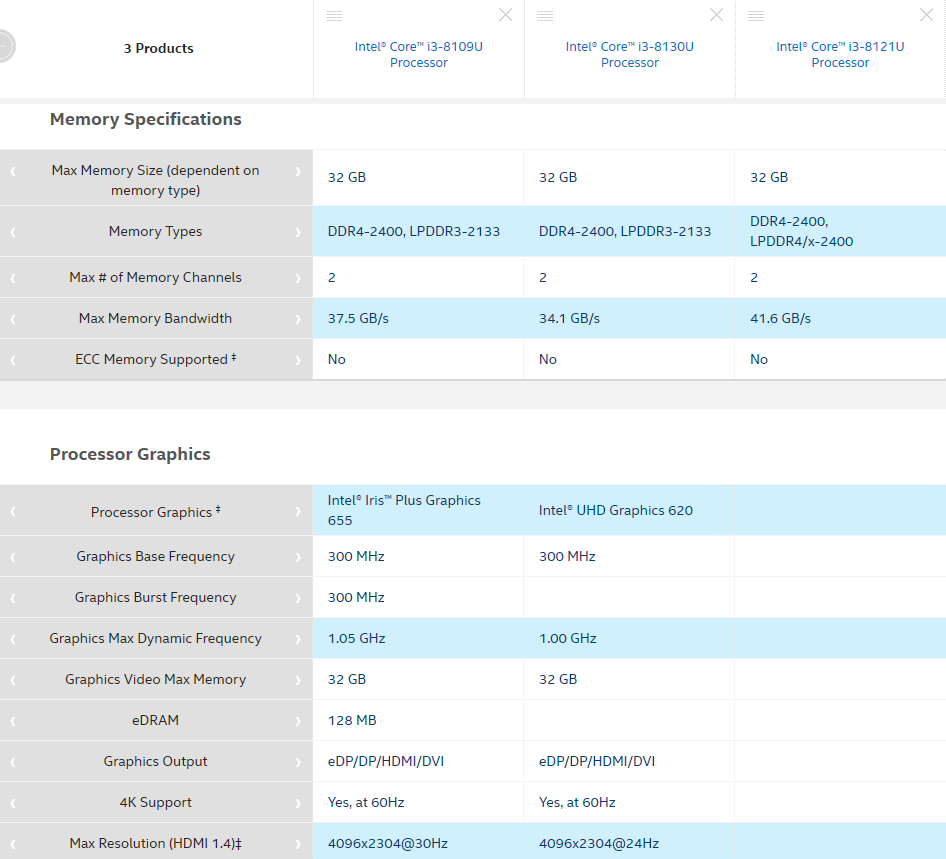Image resolution: width=946 pixels, height=859 pixels.
Task: Click the partially visible circular button at top left
Action: pos(5,46)
